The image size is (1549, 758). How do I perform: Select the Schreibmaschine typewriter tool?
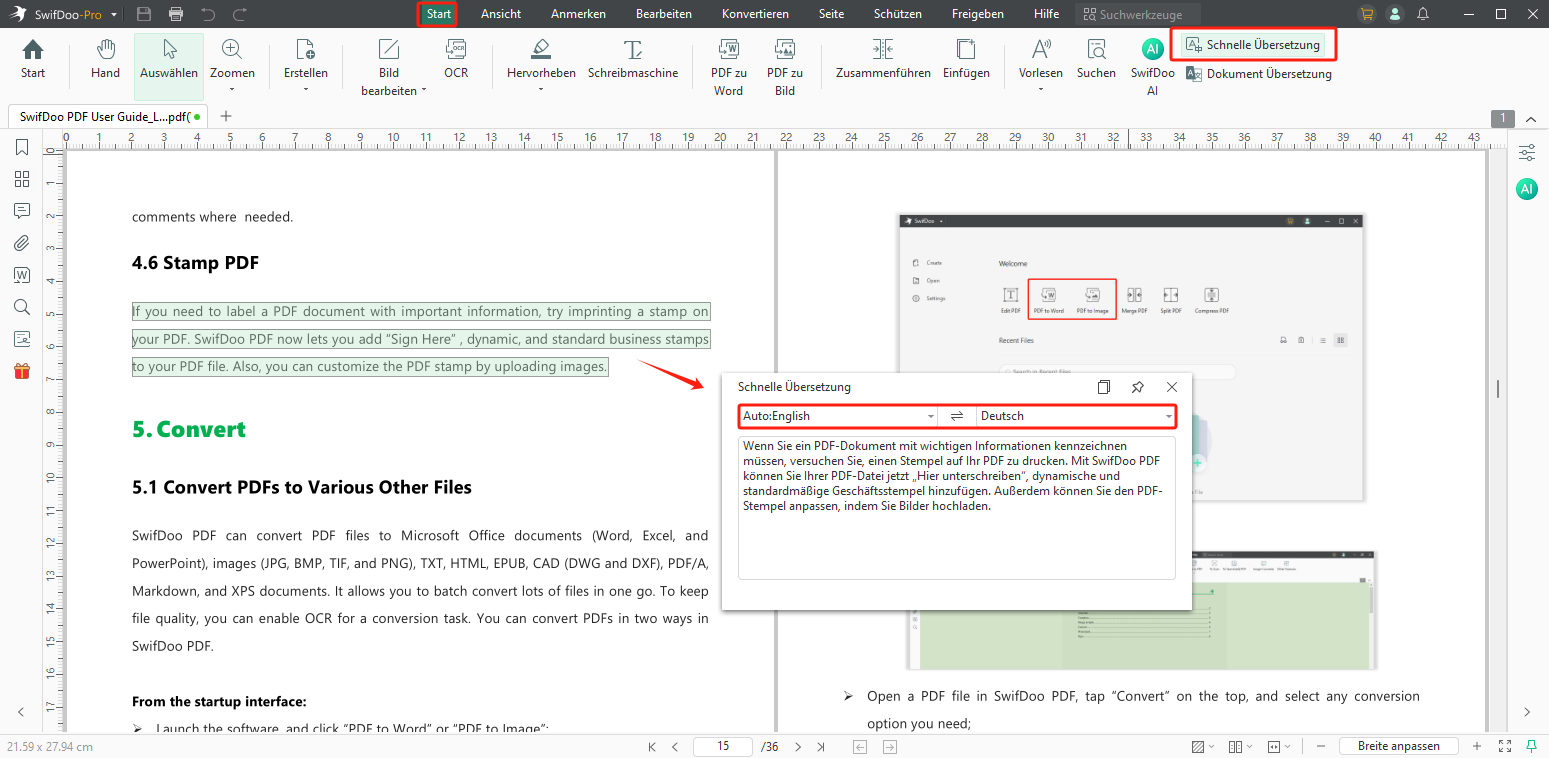click(x=633, y=59)
